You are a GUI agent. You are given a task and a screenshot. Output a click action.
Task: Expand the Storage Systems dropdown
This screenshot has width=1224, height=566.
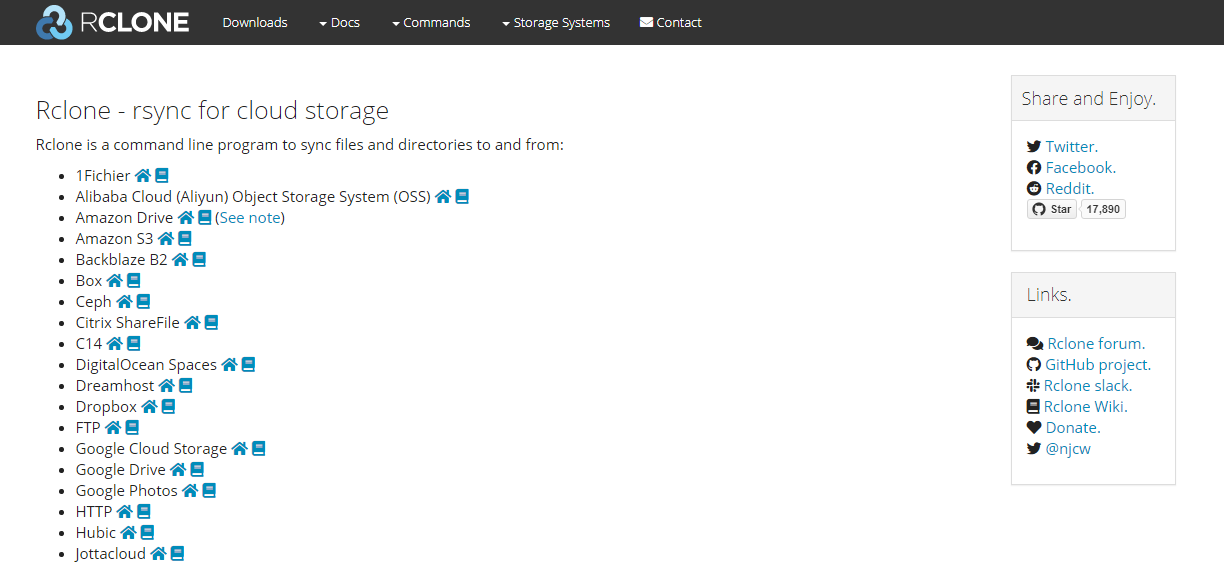point(556,22)
